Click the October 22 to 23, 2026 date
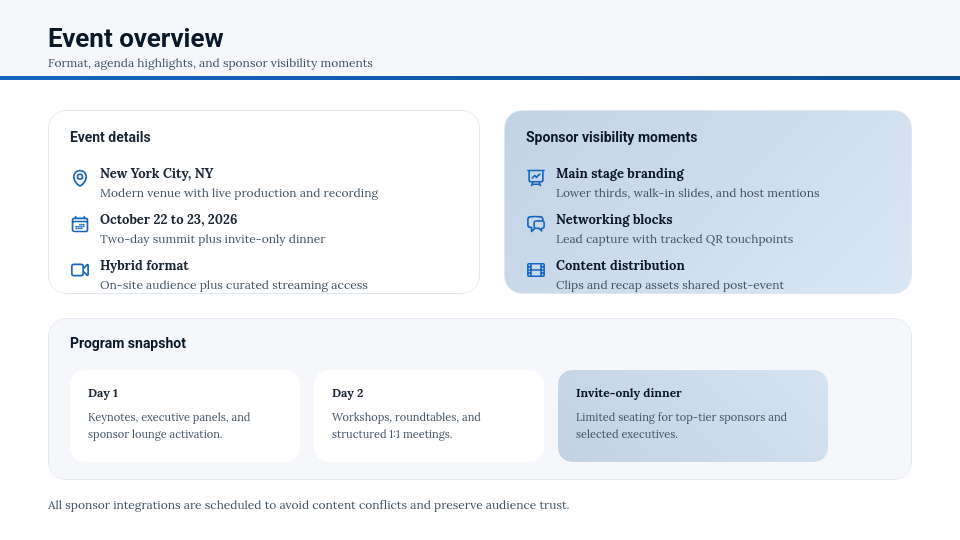 click(x=169, y=219)
